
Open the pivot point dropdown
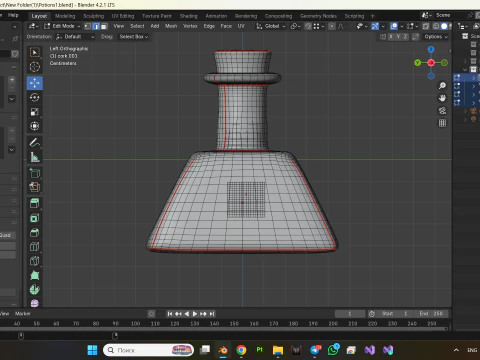[x=295, y=26]
